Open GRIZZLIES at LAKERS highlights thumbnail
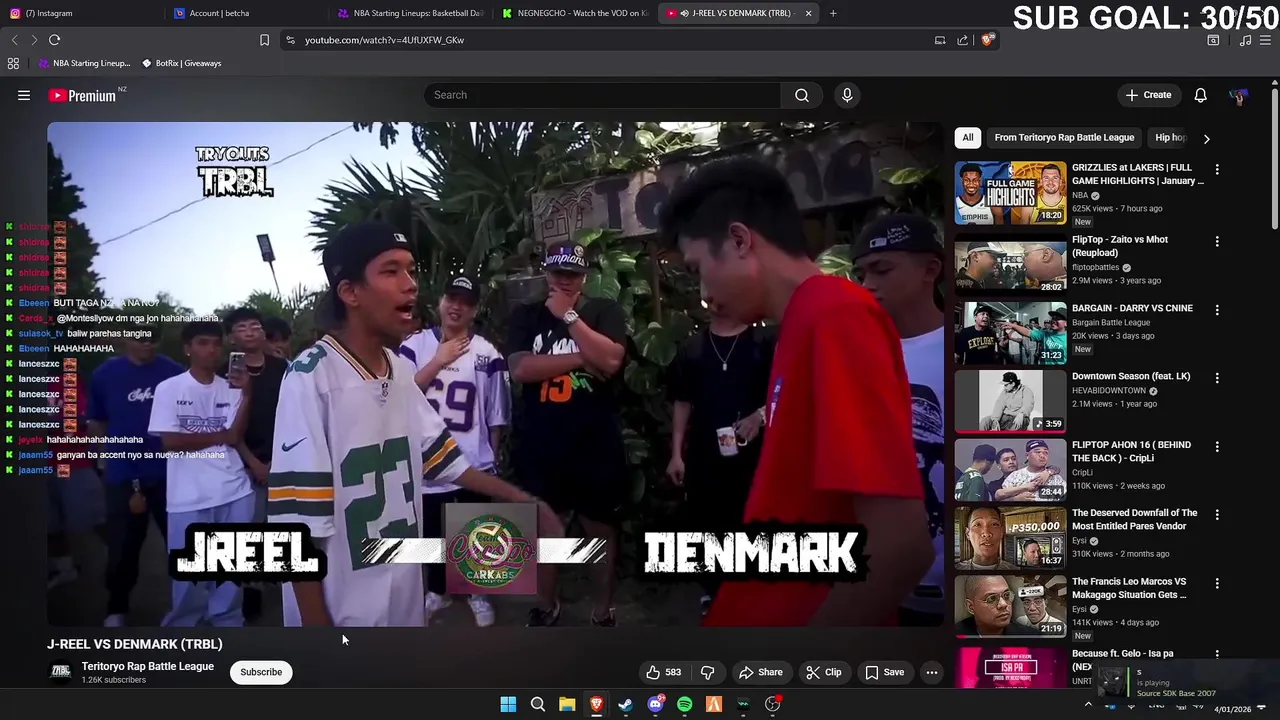 pos(1010,193)
